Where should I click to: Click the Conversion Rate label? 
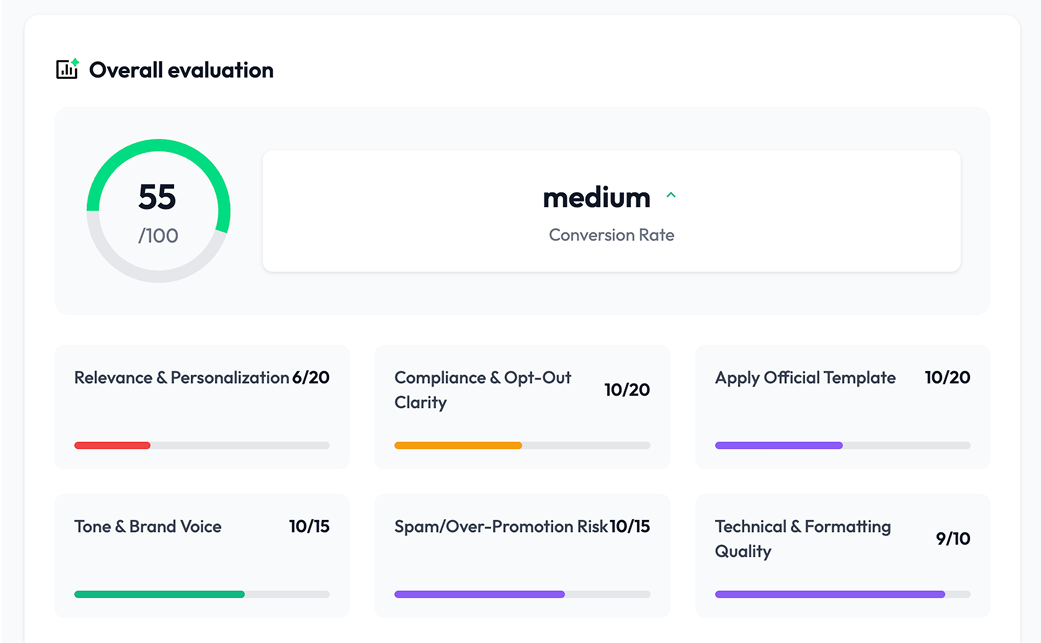[611, 235]
